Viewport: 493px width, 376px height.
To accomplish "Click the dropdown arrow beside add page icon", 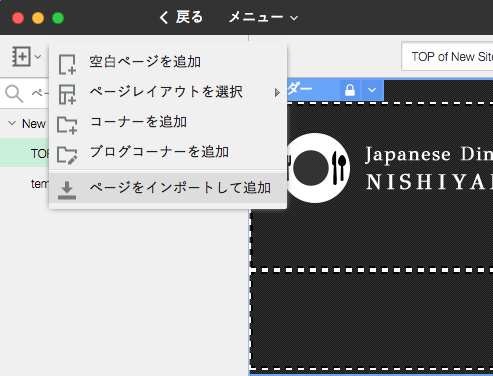I will click(38, 57).
